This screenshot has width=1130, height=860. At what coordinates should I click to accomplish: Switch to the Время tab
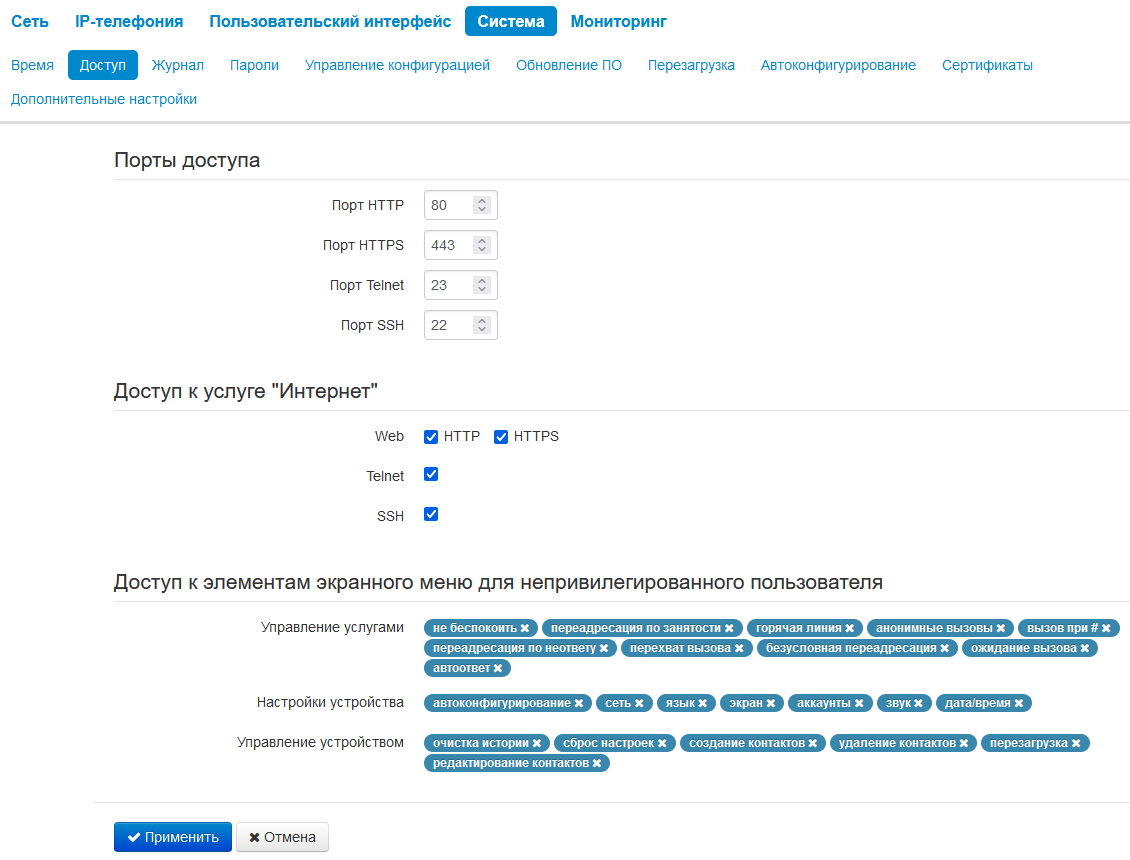32,65
